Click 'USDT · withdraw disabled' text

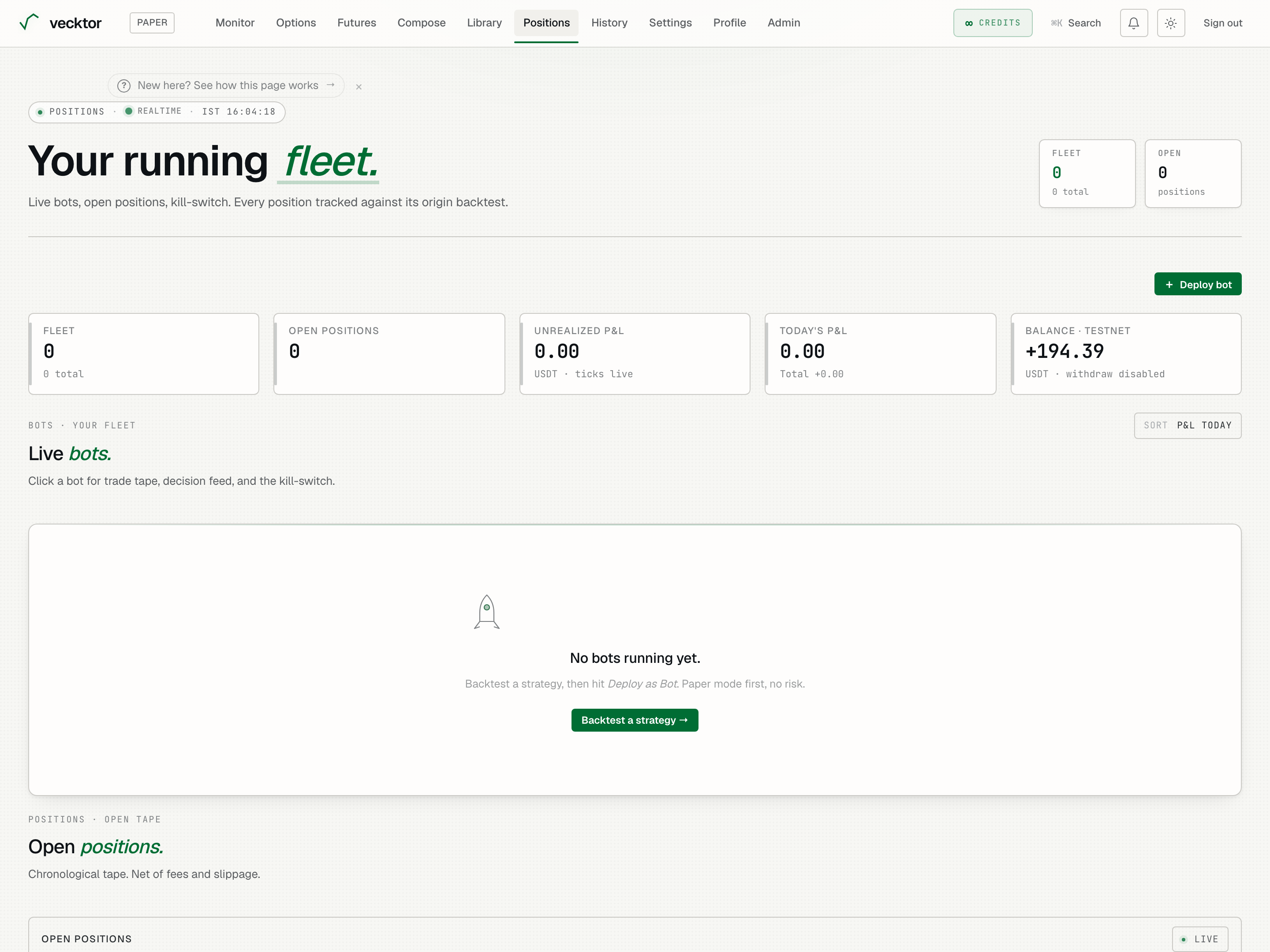tap(1095, 374)
